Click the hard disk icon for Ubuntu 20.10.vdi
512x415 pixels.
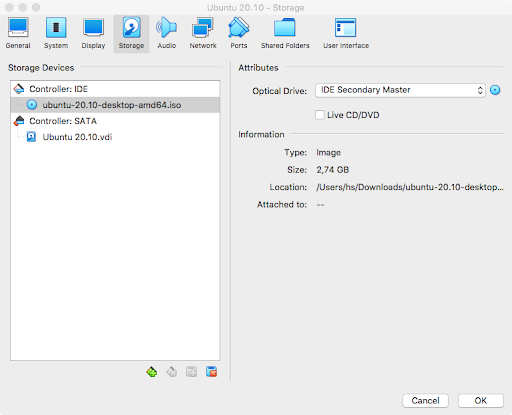[x=31, y=137]
